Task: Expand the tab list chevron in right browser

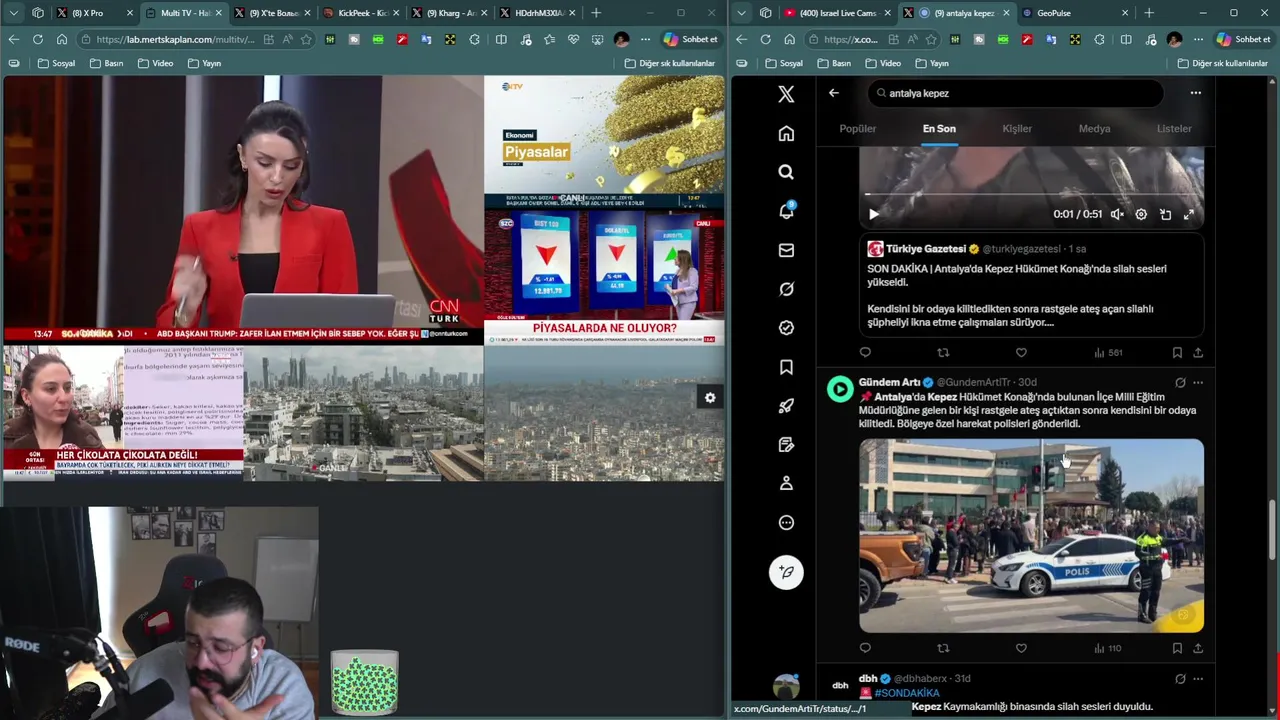Action: 741,13
